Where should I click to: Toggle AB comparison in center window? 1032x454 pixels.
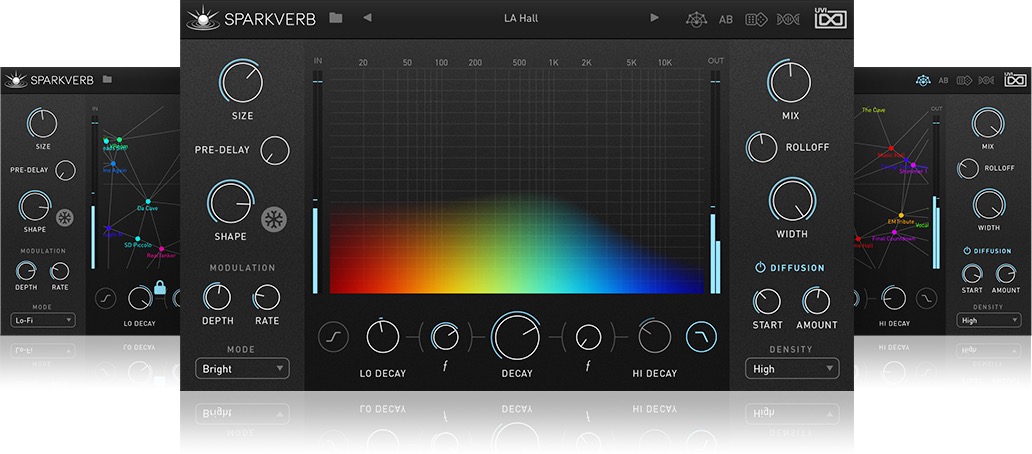click(x=725, y=19)
